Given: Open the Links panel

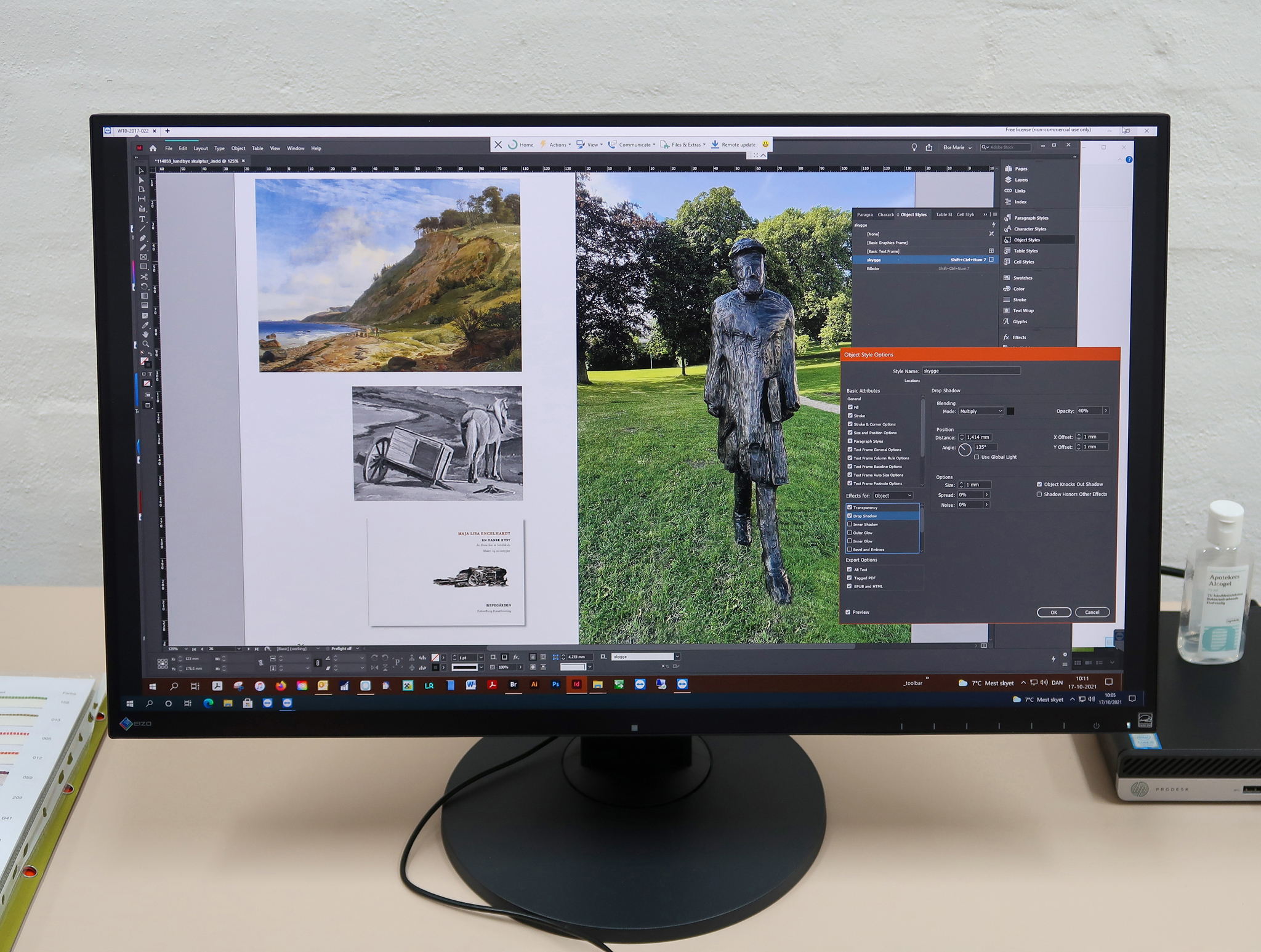Looking at the screenshot, I should pos(1015,191).
